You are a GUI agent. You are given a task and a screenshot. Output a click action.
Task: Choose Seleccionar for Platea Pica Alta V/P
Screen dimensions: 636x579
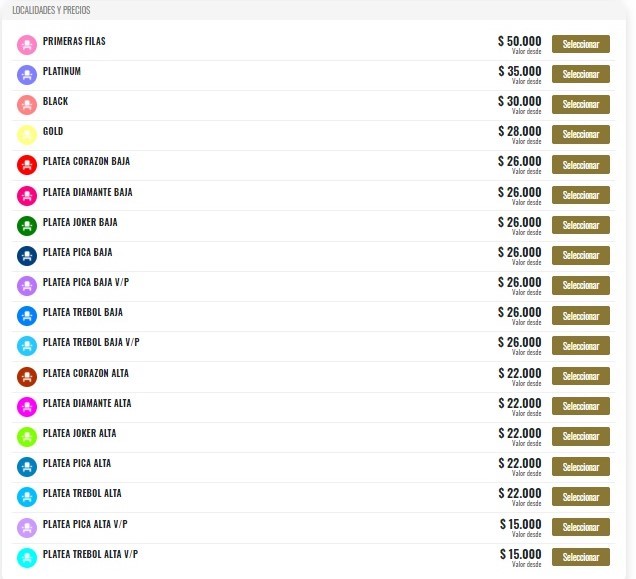580,527
